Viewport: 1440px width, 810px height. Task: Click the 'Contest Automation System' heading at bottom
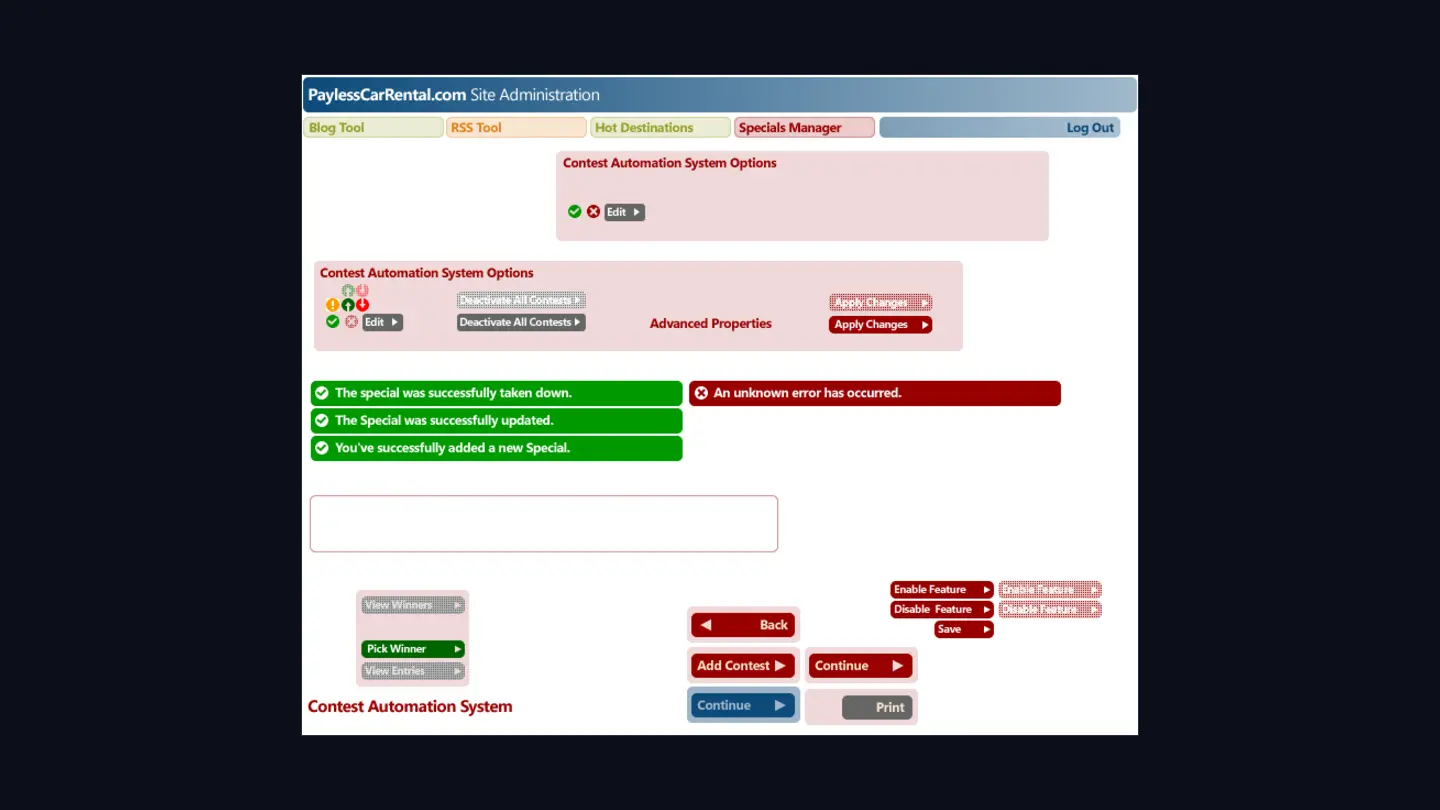[x=410, y=707]
